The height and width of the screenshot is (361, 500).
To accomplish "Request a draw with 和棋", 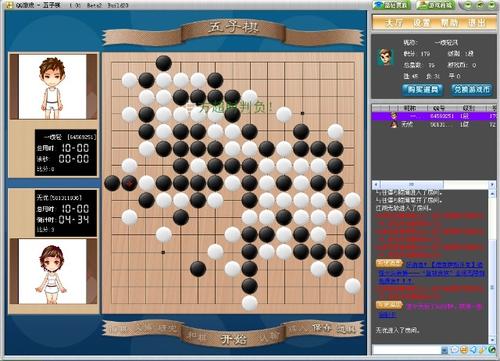I will 198,336.
